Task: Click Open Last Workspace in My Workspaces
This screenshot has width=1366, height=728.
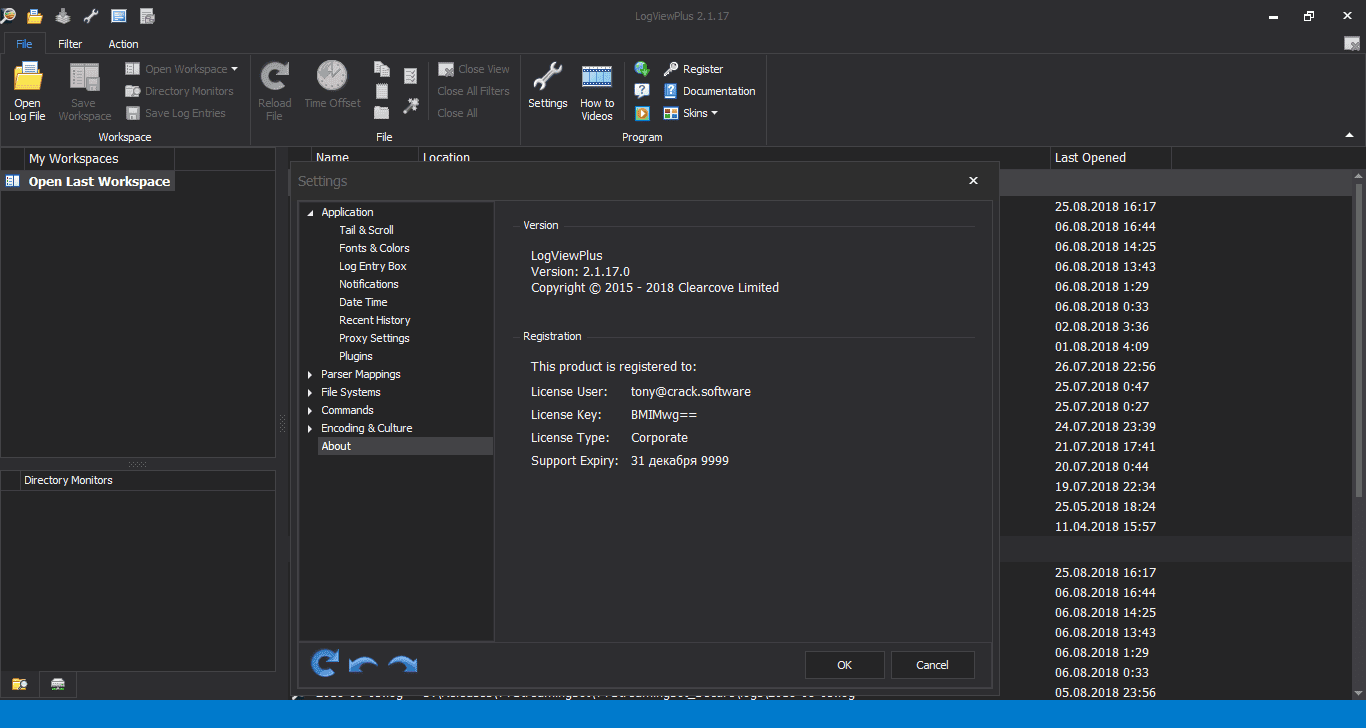Action: click(99, 182)
